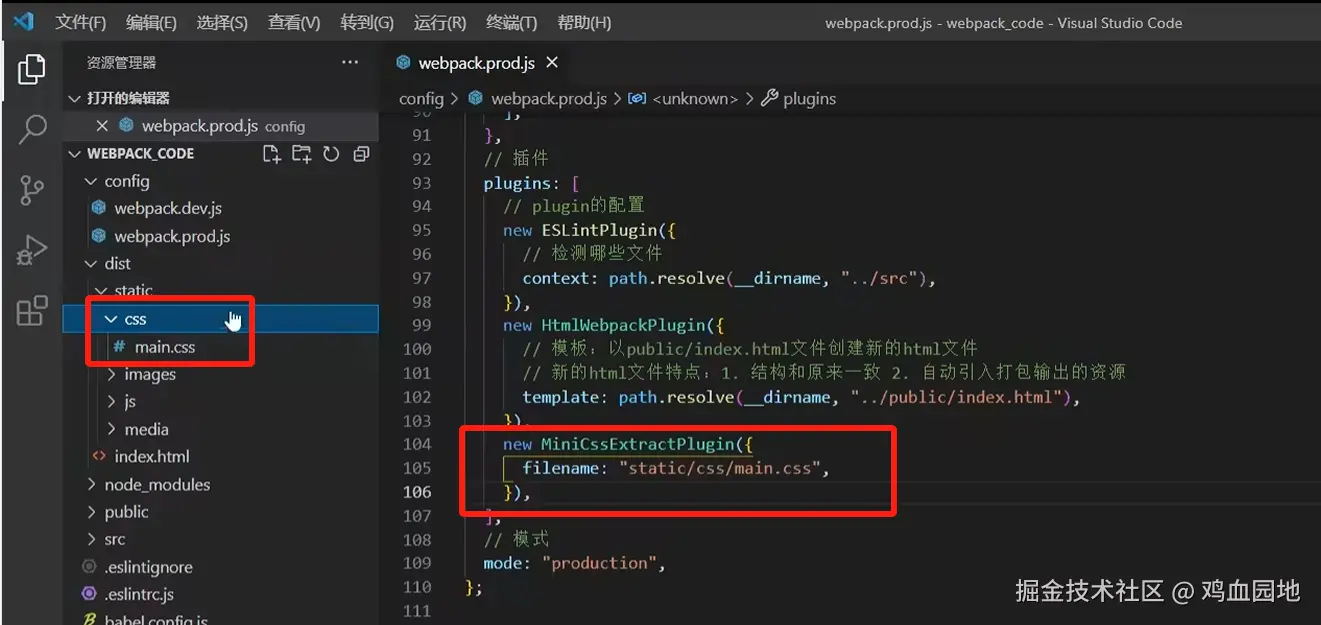Viewport: 1321px width, 625px height.
Task: Collapse the WEBPACK_CODE root section
Action: [x=73, y=153]
